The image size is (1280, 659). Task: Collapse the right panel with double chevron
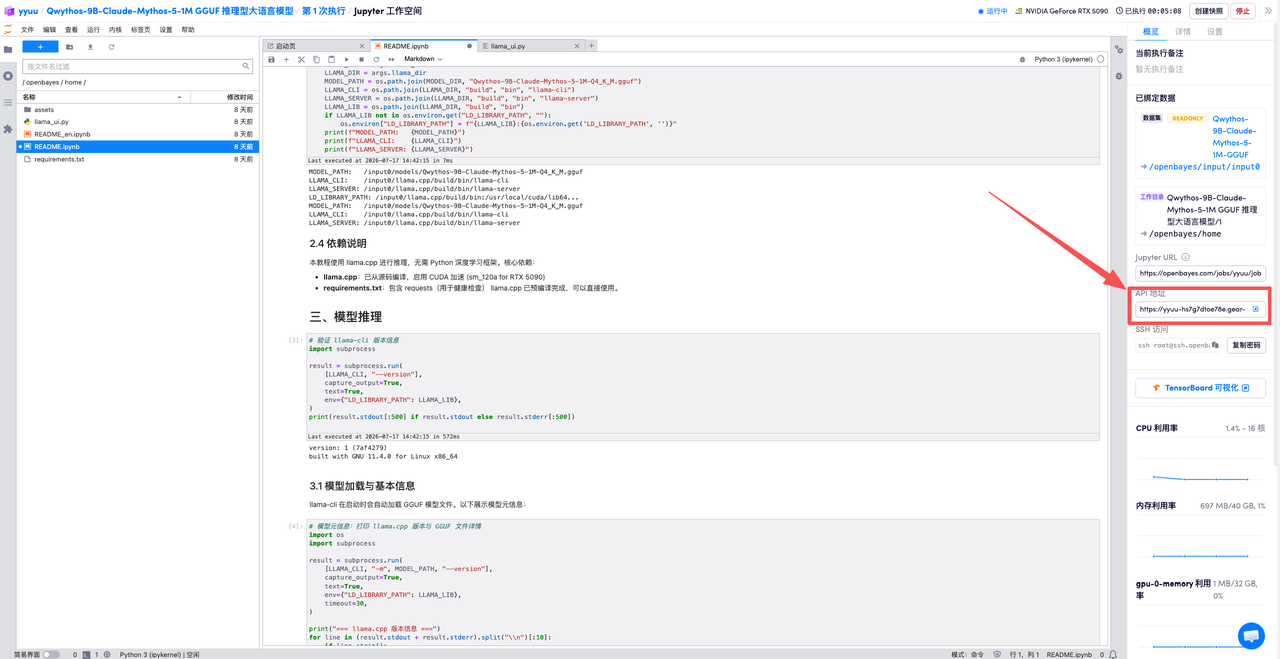click(x=1268, y=11)
